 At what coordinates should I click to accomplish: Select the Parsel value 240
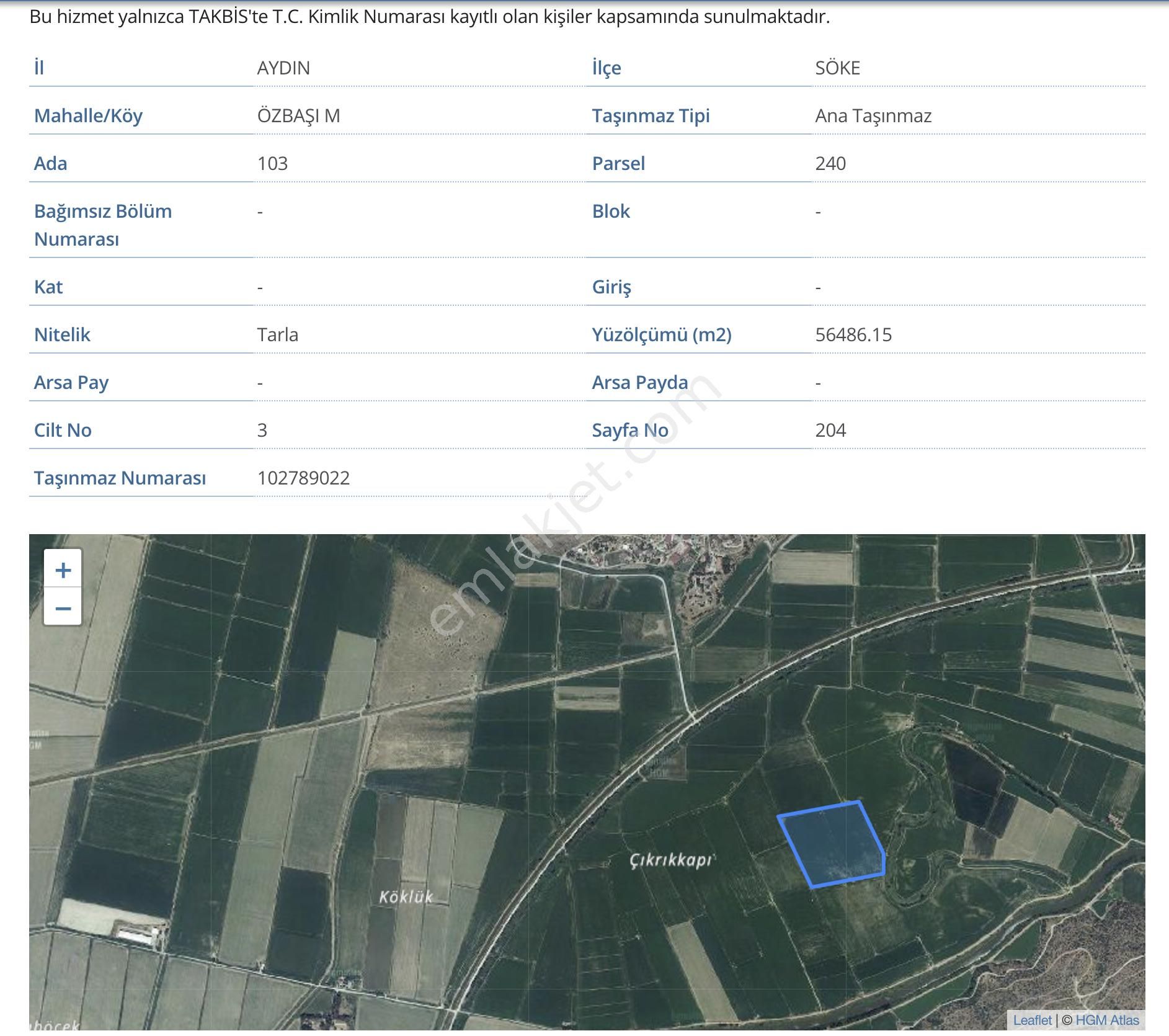pyautogui.click(x=830, y=163)
